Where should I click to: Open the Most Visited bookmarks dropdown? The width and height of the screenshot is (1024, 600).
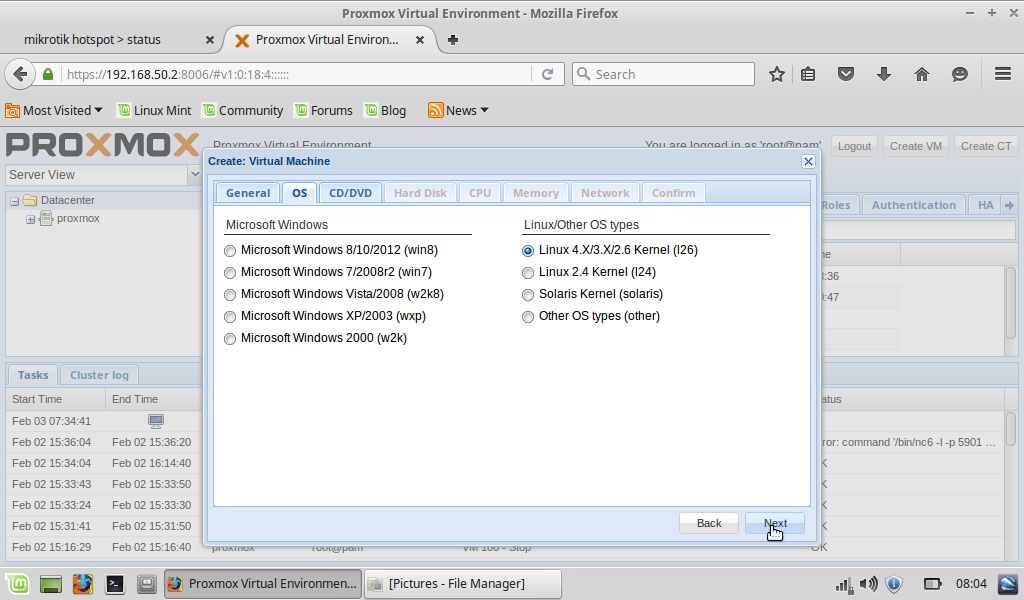(x=54, y=110)
